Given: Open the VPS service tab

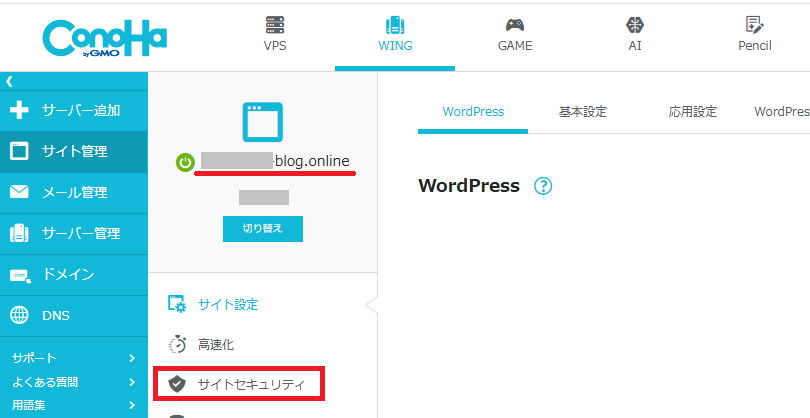Looking at the screenshot, I should coord(275,34).
